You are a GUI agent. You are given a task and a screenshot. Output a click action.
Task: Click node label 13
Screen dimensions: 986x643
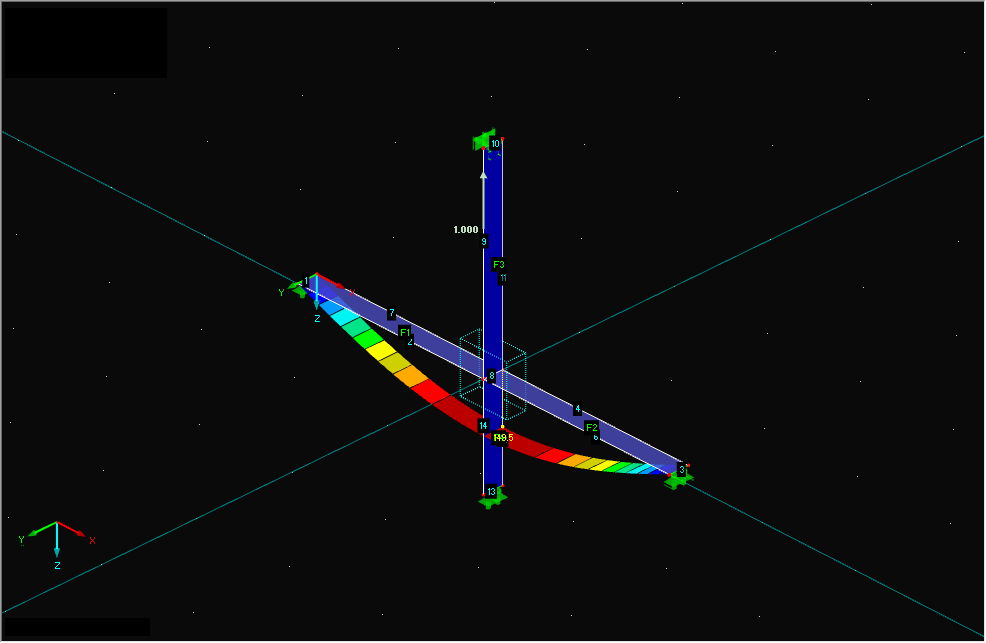pos(491,492)
